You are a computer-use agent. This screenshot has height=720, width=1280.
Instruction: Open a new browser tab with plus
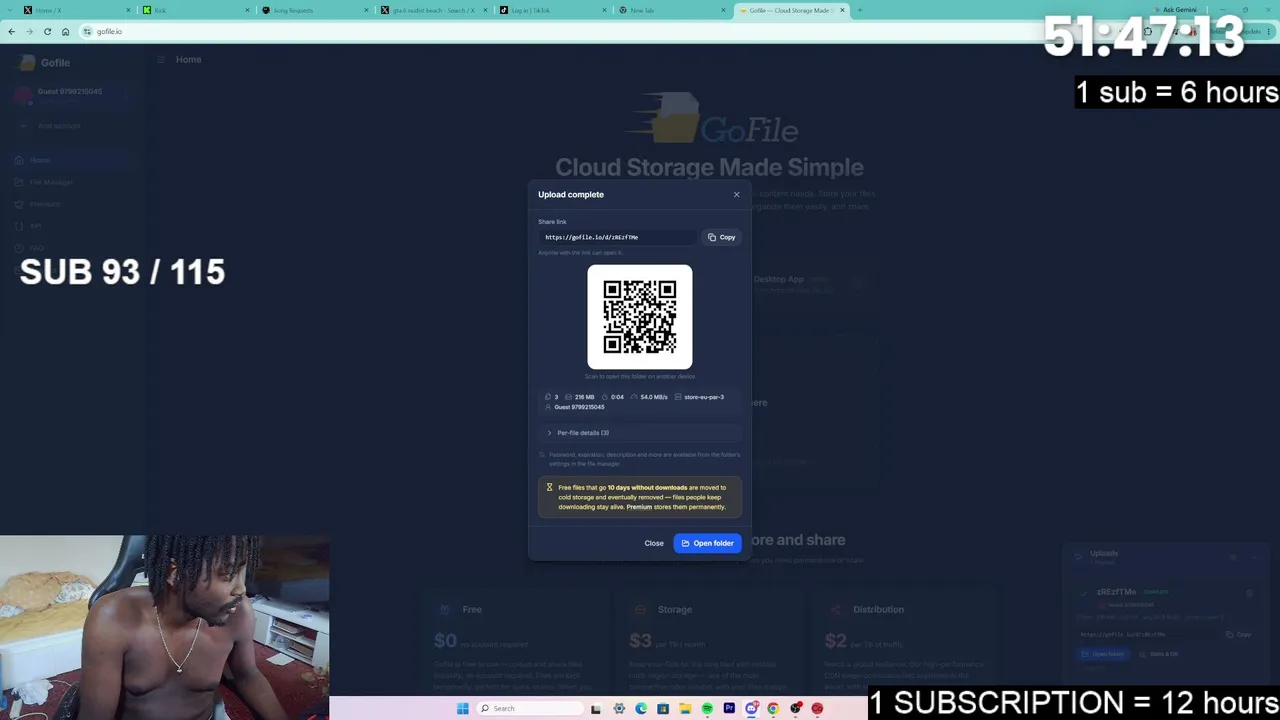tap(860, 10)
